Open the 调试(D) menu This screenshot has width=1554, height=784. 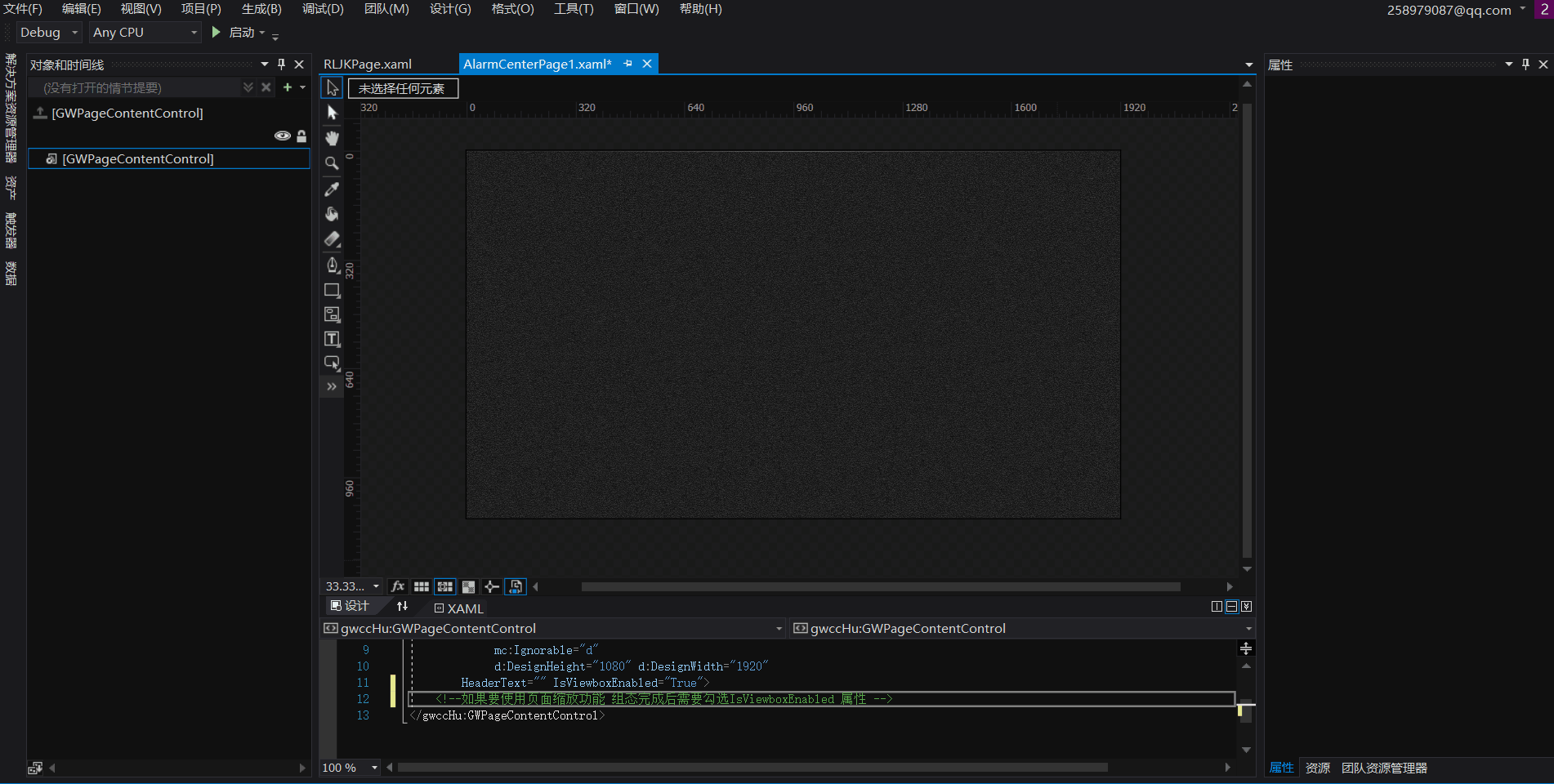tap(323, 9)
